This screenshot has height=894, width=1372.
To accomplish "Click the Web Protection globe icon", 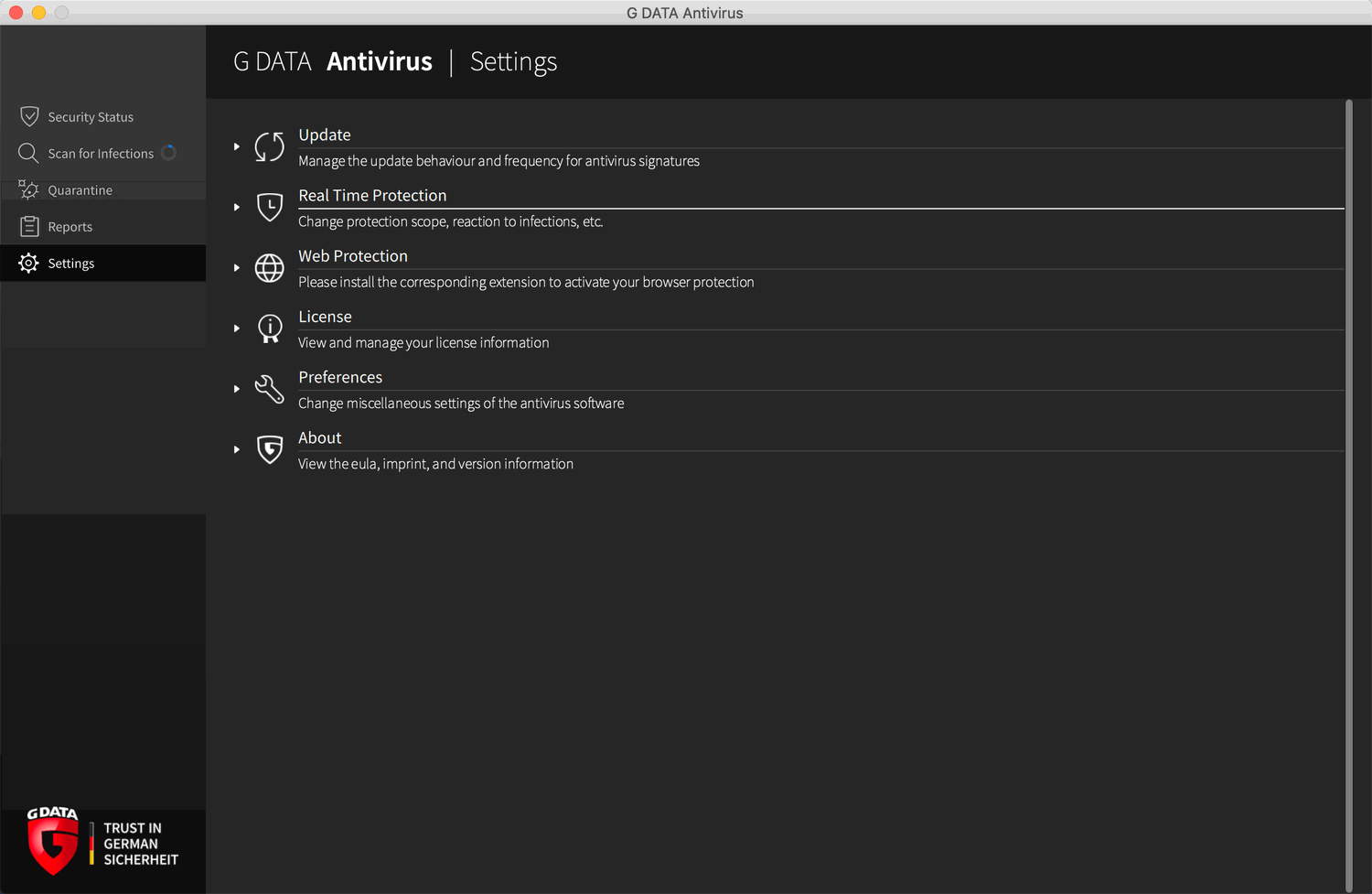I will coord(269,268).
